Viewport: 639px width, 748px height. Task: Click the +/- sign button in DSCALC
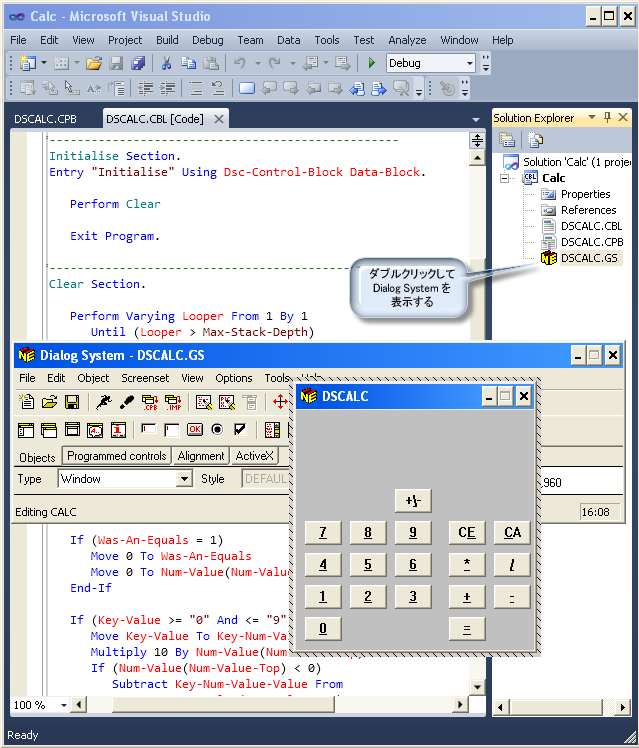[413, 501]
